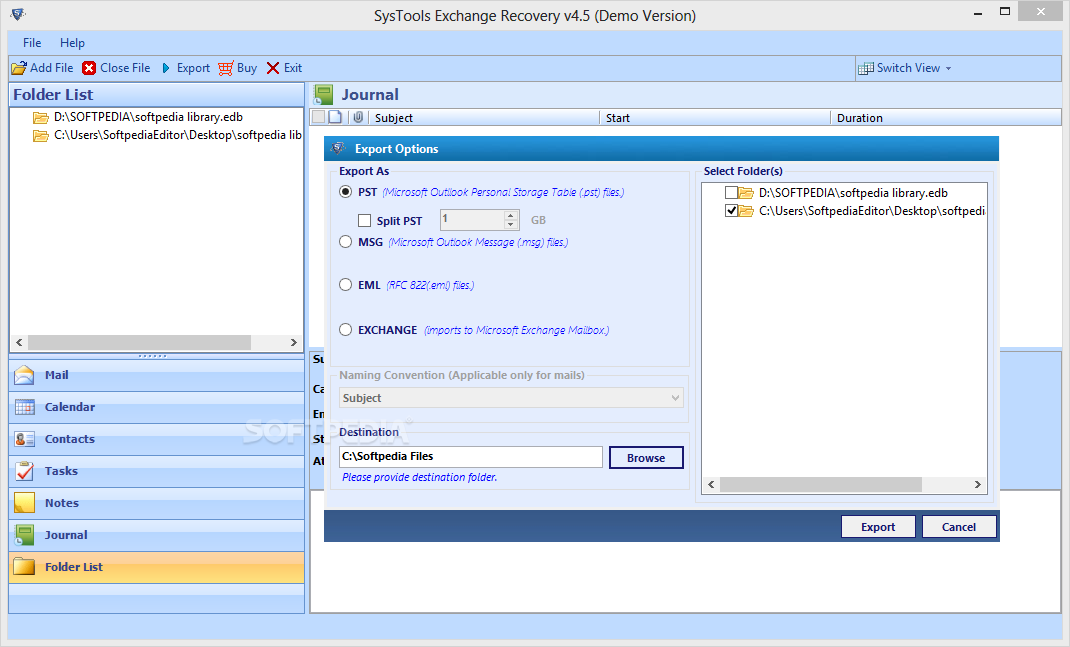Select the PST export radio button

coord(345,192)
